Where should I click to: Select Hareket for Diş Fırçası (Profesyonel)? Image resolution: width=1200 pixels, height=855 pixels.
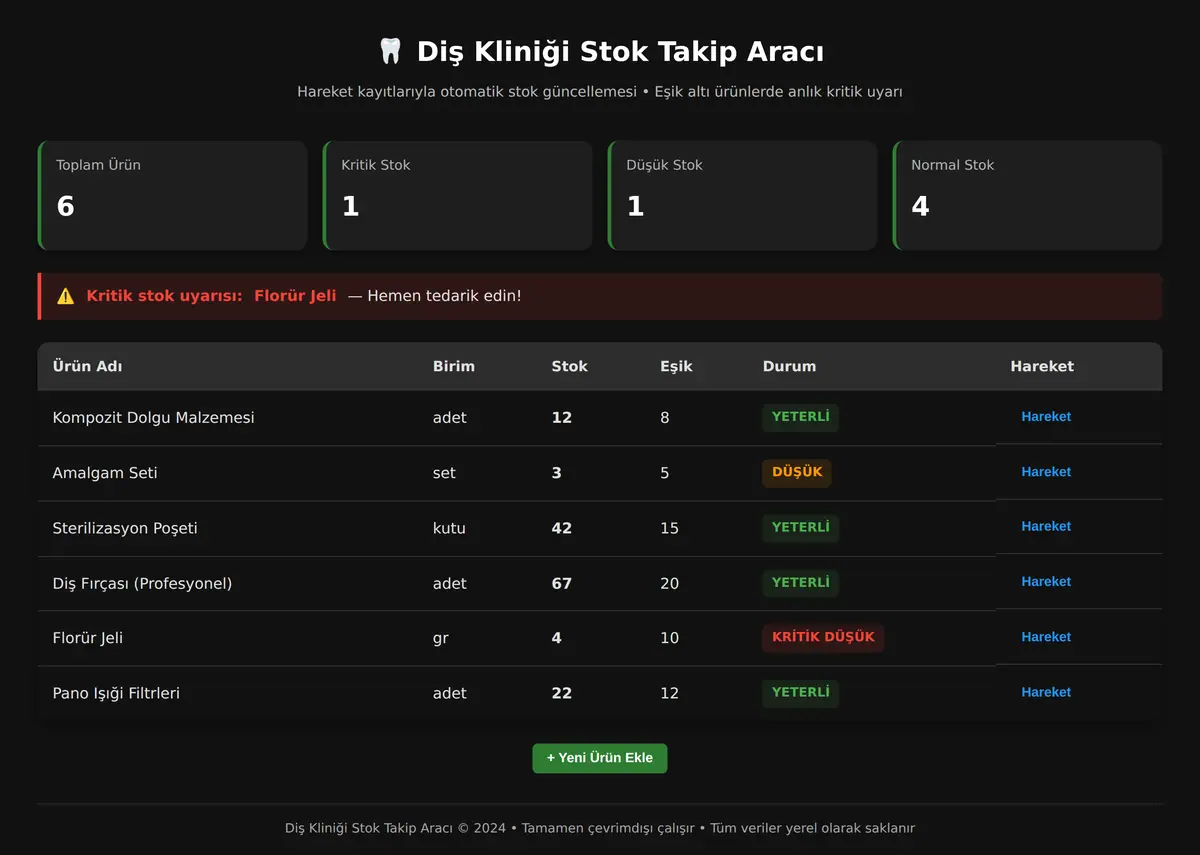(x=1046, y=581)
